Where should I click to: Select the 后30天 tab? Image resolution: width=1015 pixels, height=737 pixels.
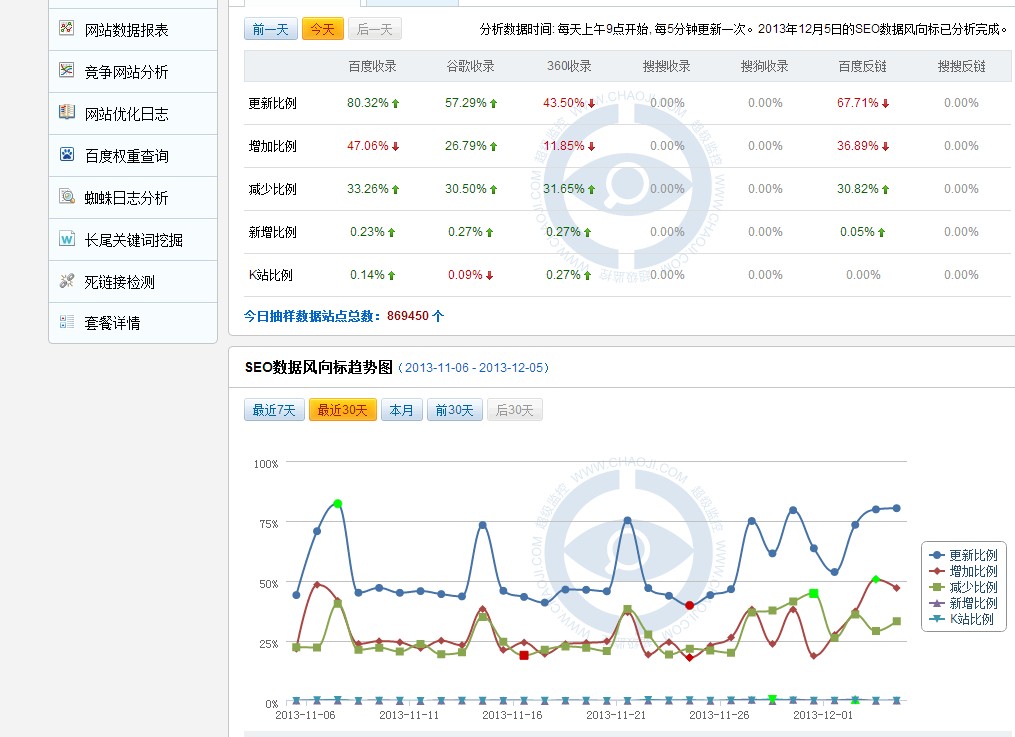point(514,409)
